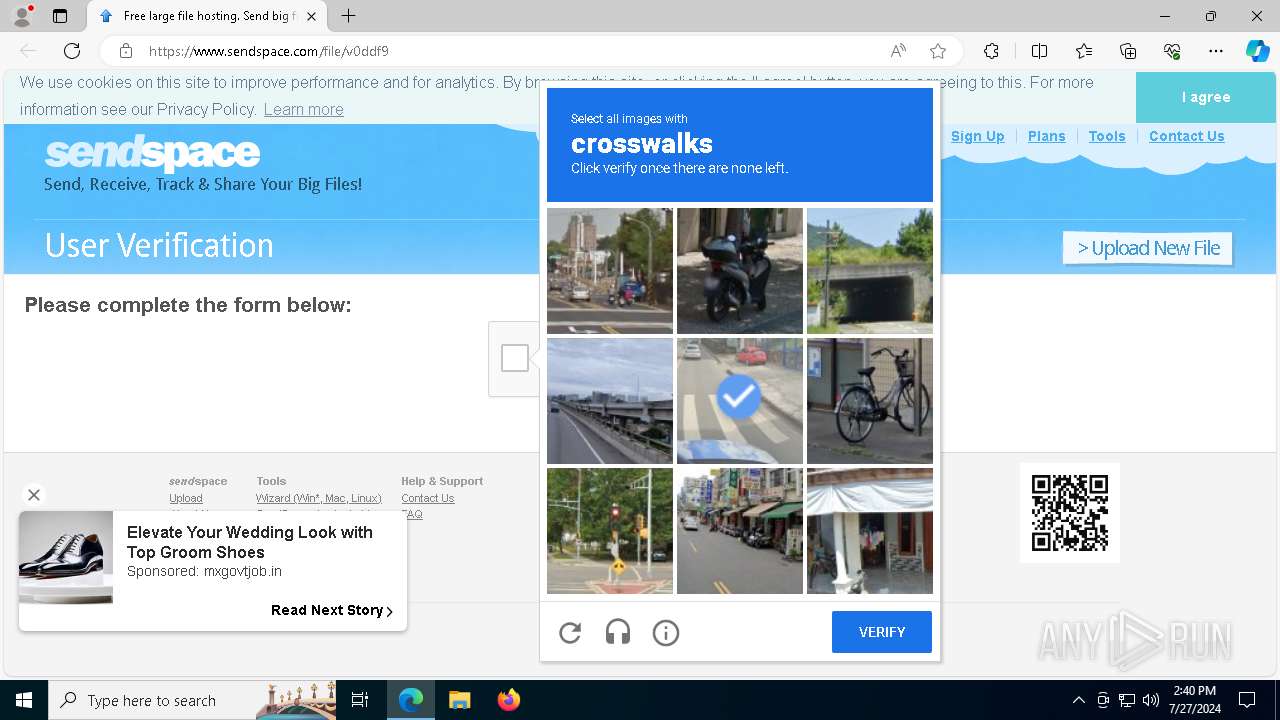Screen dimensions: 1280x720
Task: Get an audio challenge via headphones icon
Action: (618, 632)
